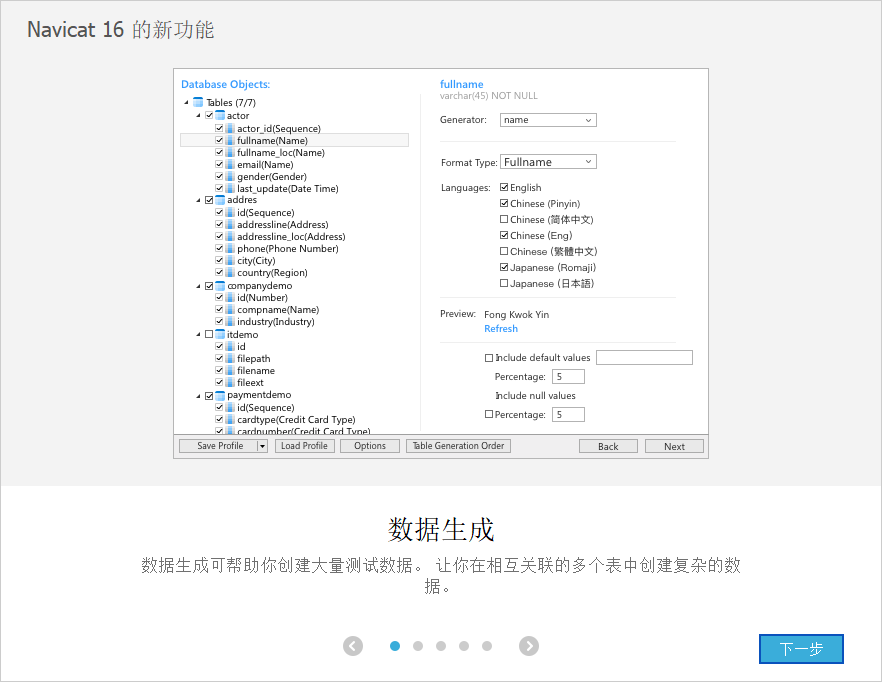The image size is (882, 682).
Task: Select the last_update(Date Time) row
Action: 287,189
